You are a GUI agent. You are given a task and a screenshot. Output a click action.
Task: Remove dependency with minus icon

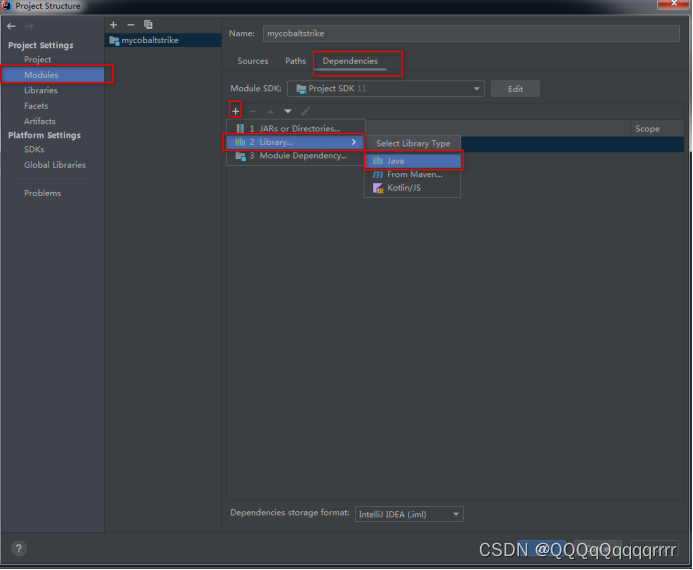(253, 111)
